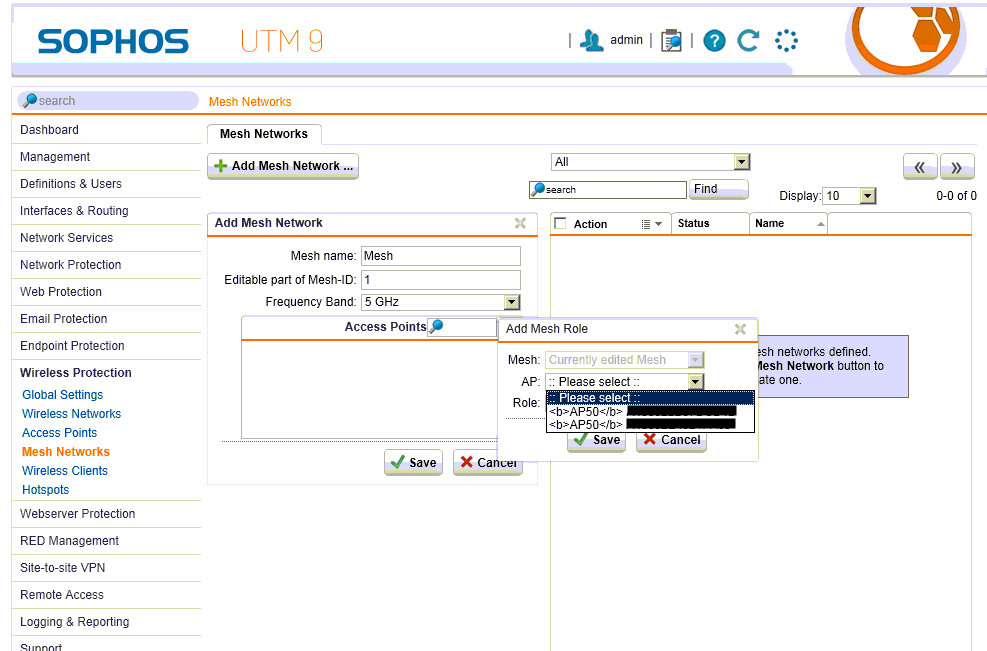Cancel the Add Mesh Network form
987x651 pixels.
[488, 463]
